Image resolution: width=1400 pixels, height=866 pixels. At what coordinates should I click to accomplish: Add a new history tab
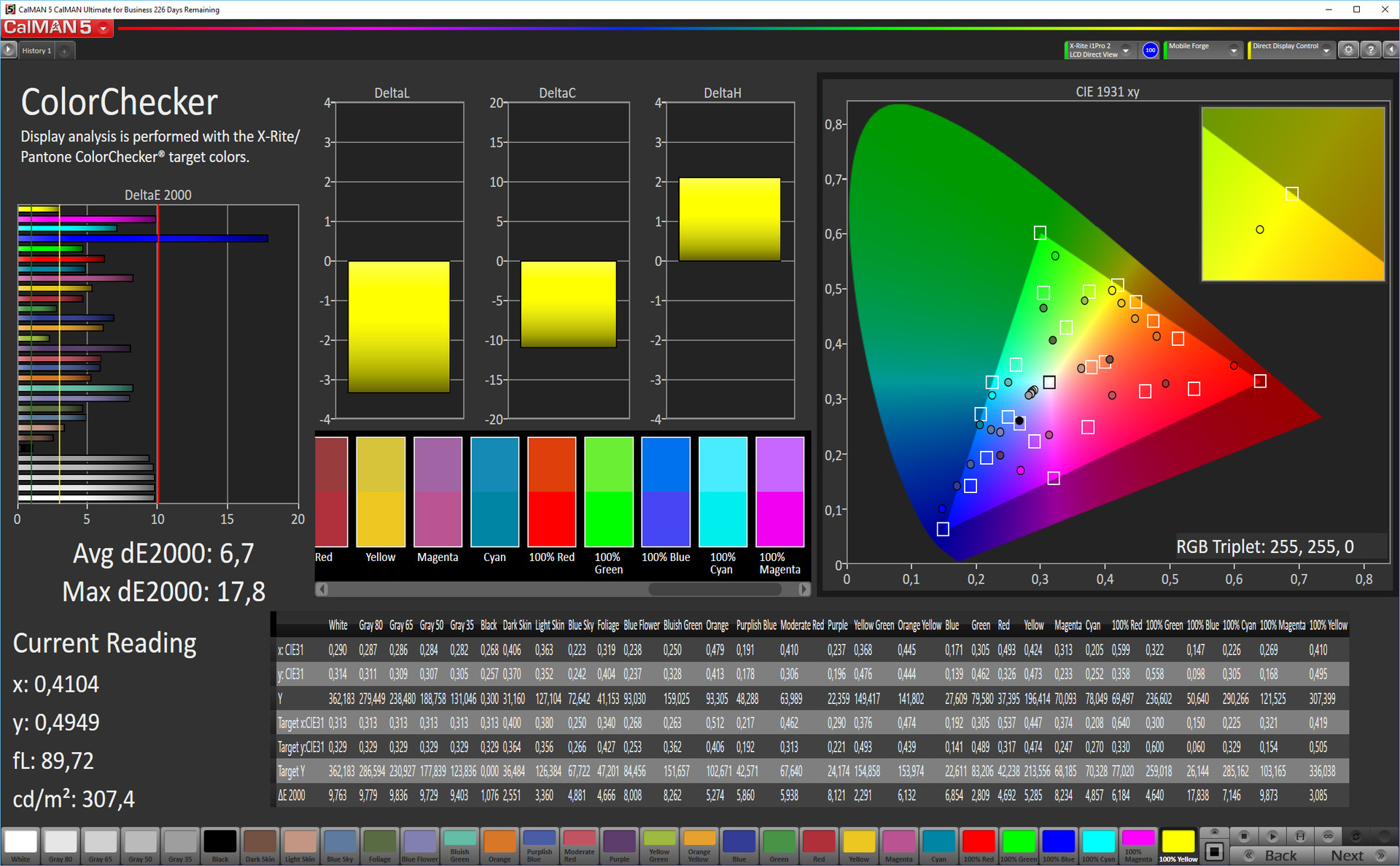click(64, 50)
